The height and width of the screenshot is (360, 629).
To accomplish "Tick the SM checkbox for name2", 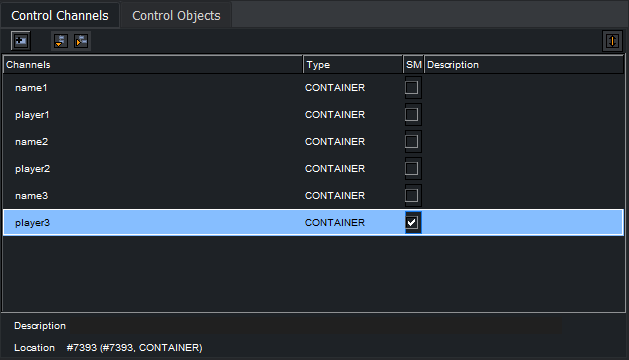I will pyautogui.click(x=412, y=141).
